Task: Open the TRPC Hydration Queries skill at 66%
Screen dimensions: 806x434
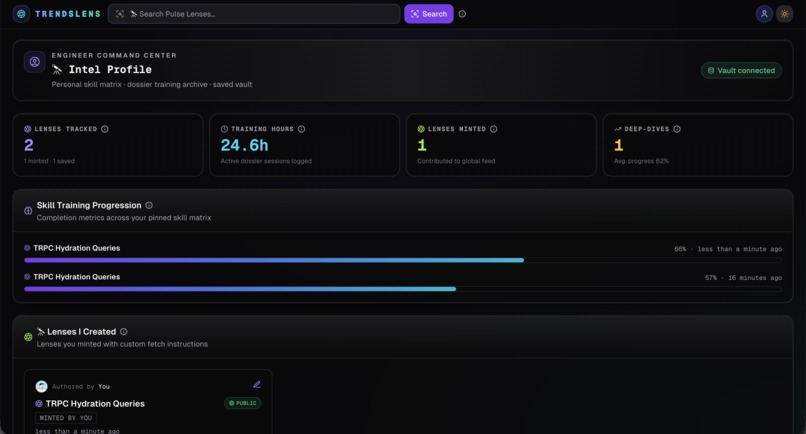Action: [77, 248]
